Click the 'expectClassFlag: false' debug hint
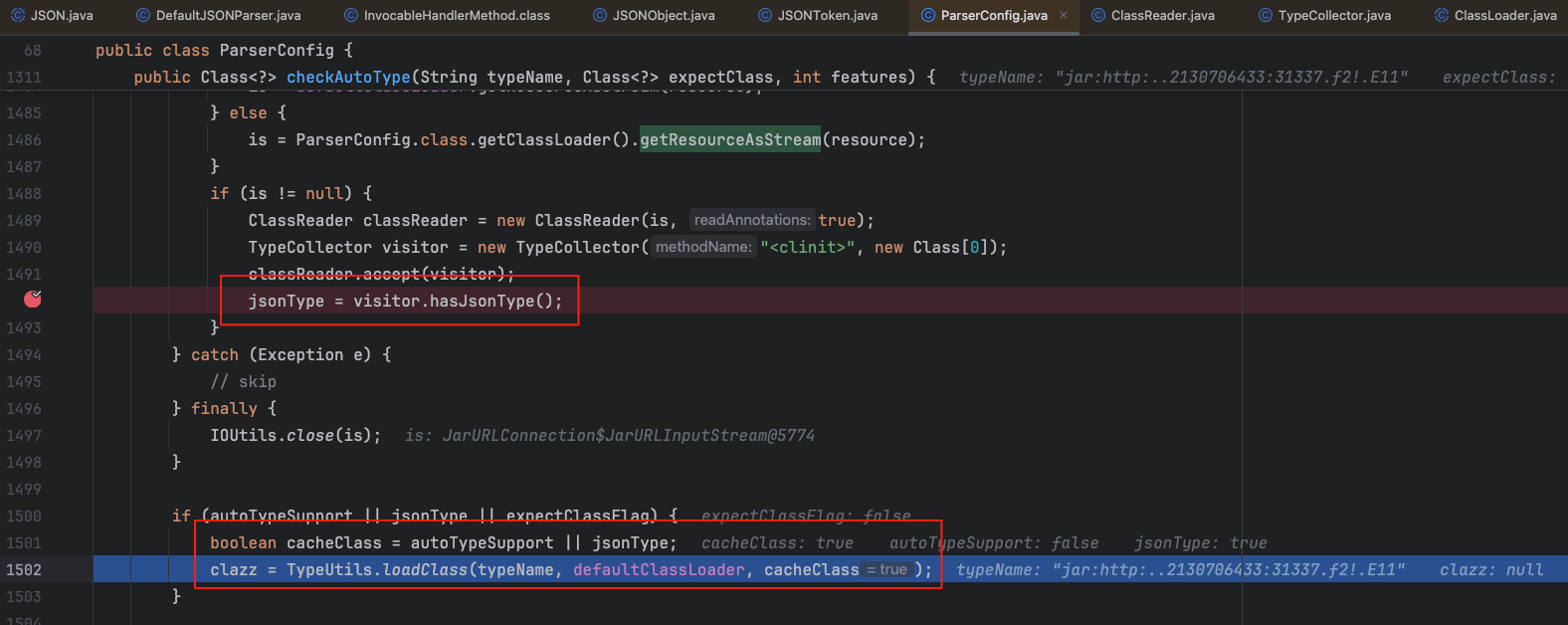Image resolution: width=1568 pixels, height=625 pixels. tap(806, 516)
